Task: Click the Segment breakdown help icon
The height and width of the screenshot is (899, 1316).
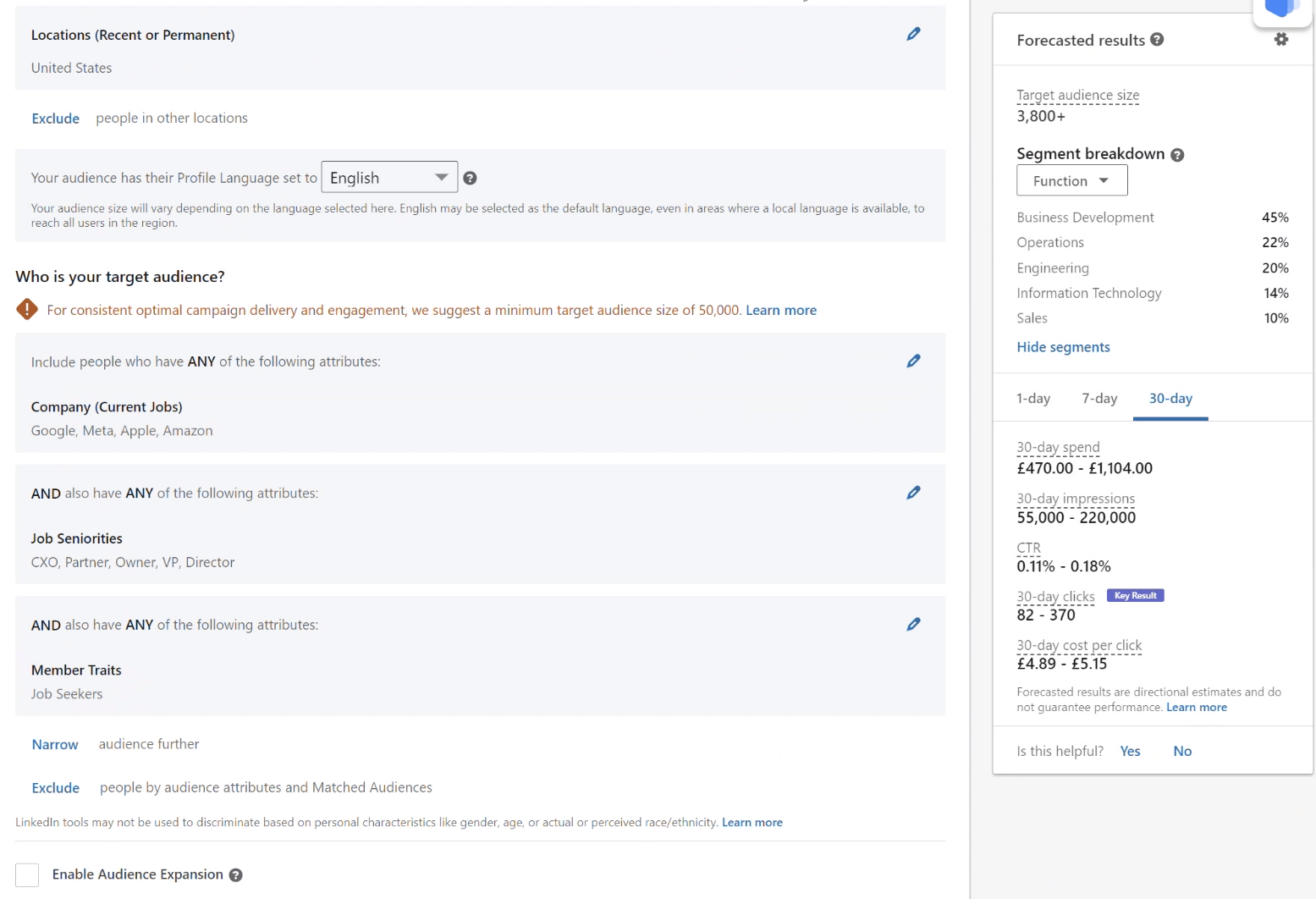Action: pyautogui.click(x=1177, y=154)
